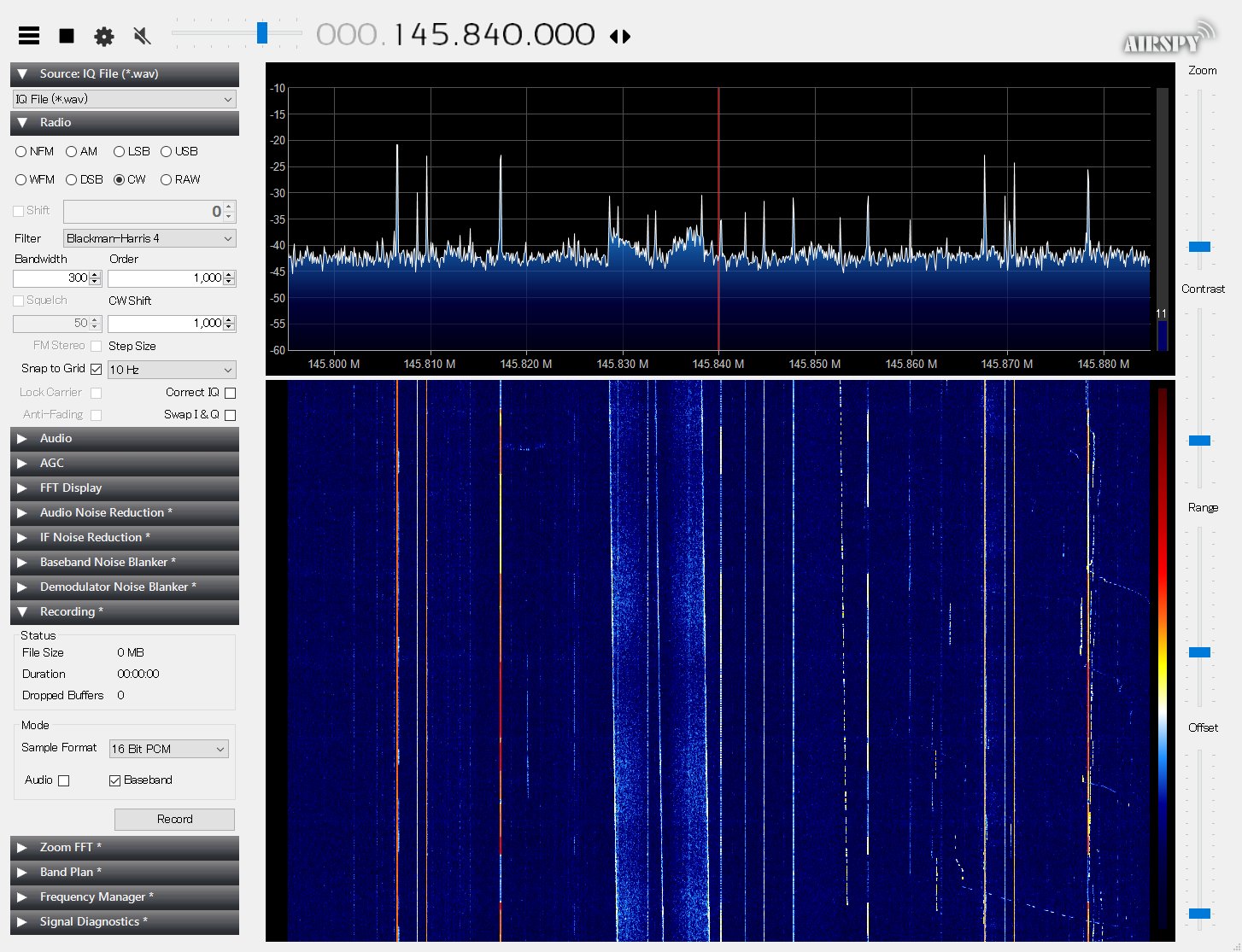Enable Swap I & Q

point(230,414)
